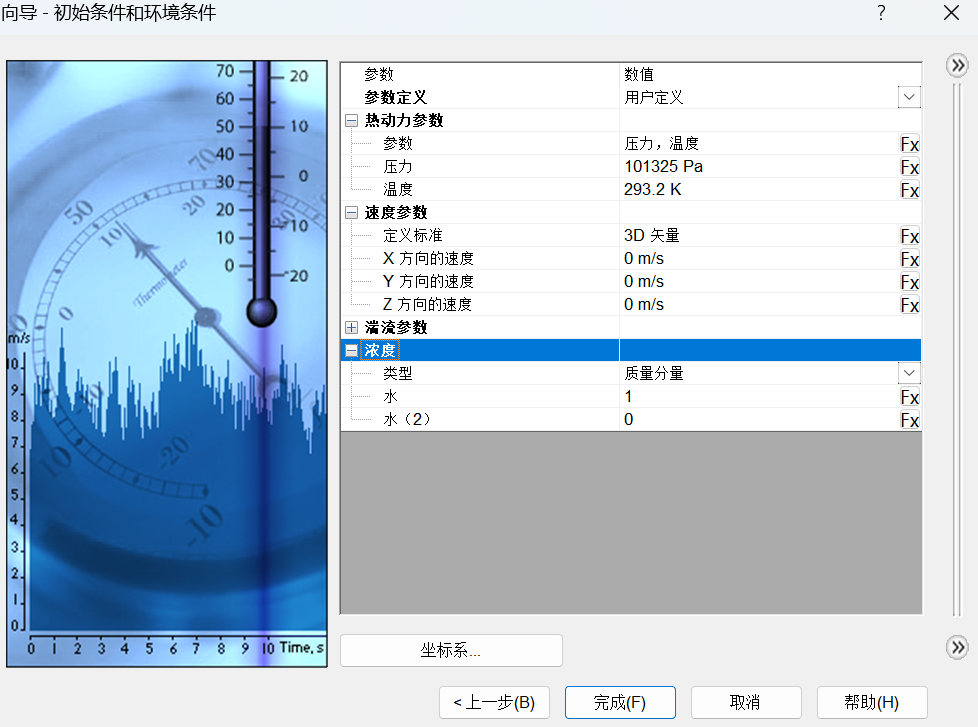Click 完成(F) to finish wizard

pyautogui.click(x=620, y=702)
